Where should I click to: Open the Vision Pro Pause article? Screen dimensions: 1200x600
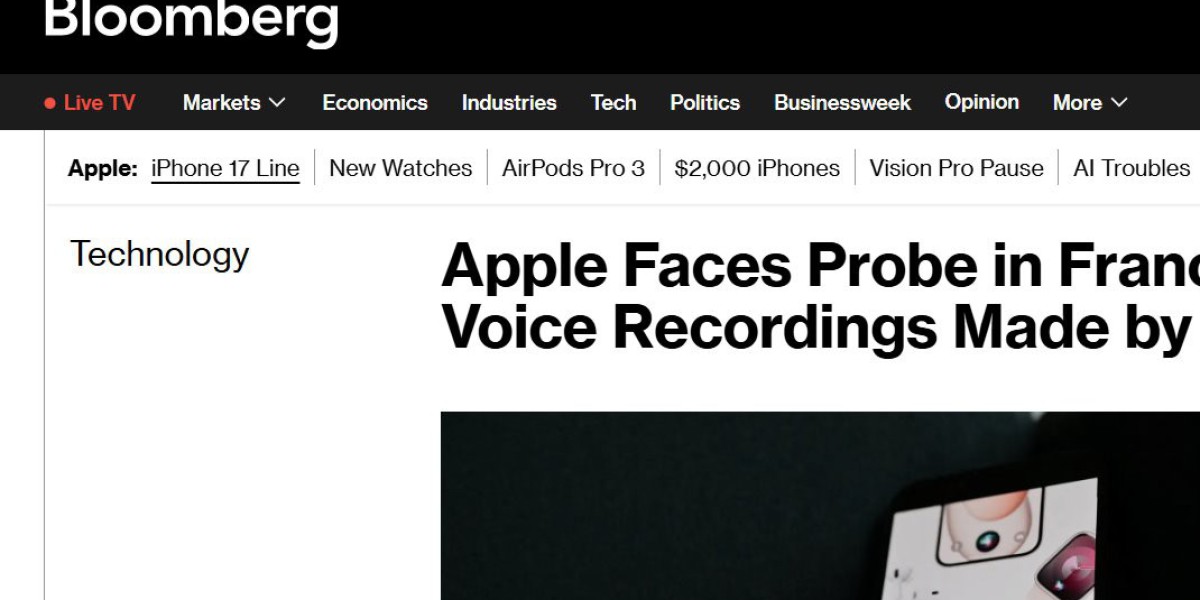coord(956,168)
